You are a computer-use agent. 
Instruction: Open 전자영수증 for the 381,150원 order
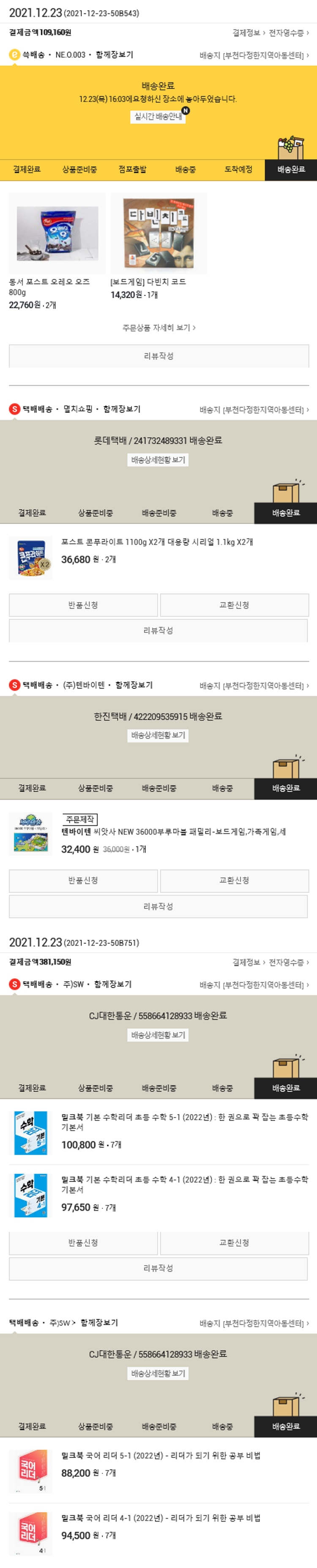click(x=289, y=962)
